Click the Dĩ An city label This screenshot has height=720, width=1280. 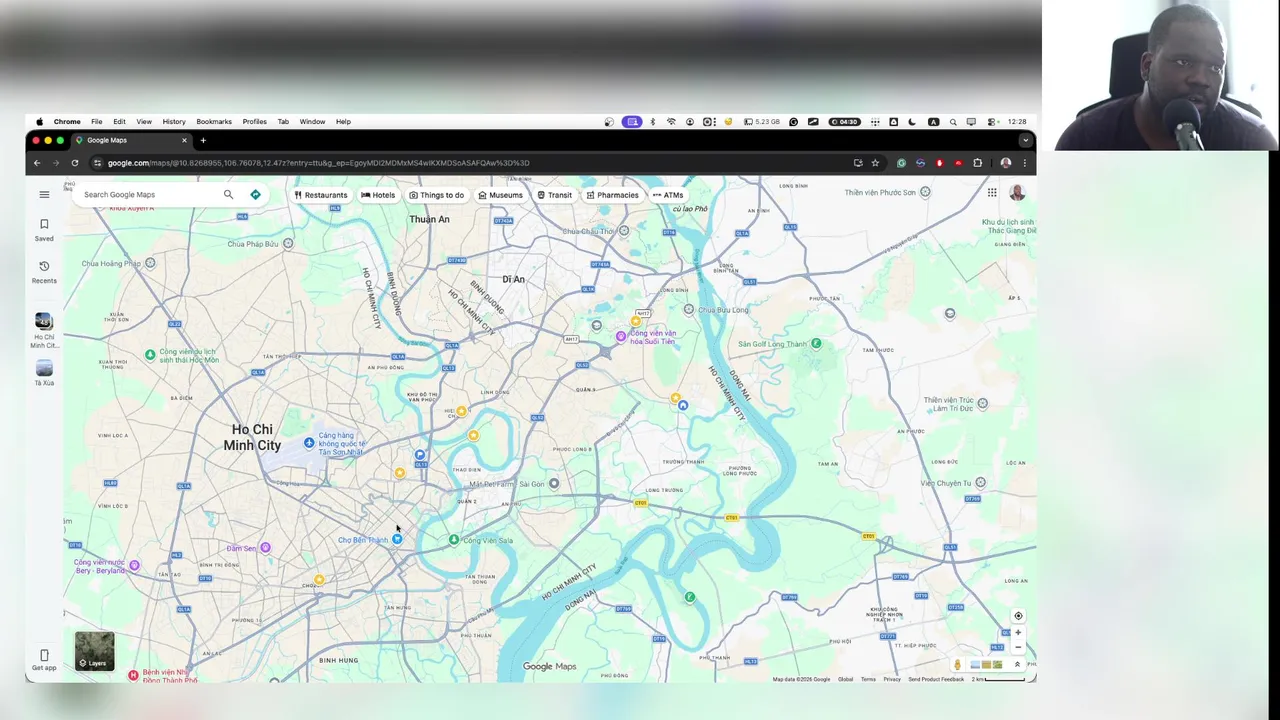pyautogui.click(x=513, y=279)
